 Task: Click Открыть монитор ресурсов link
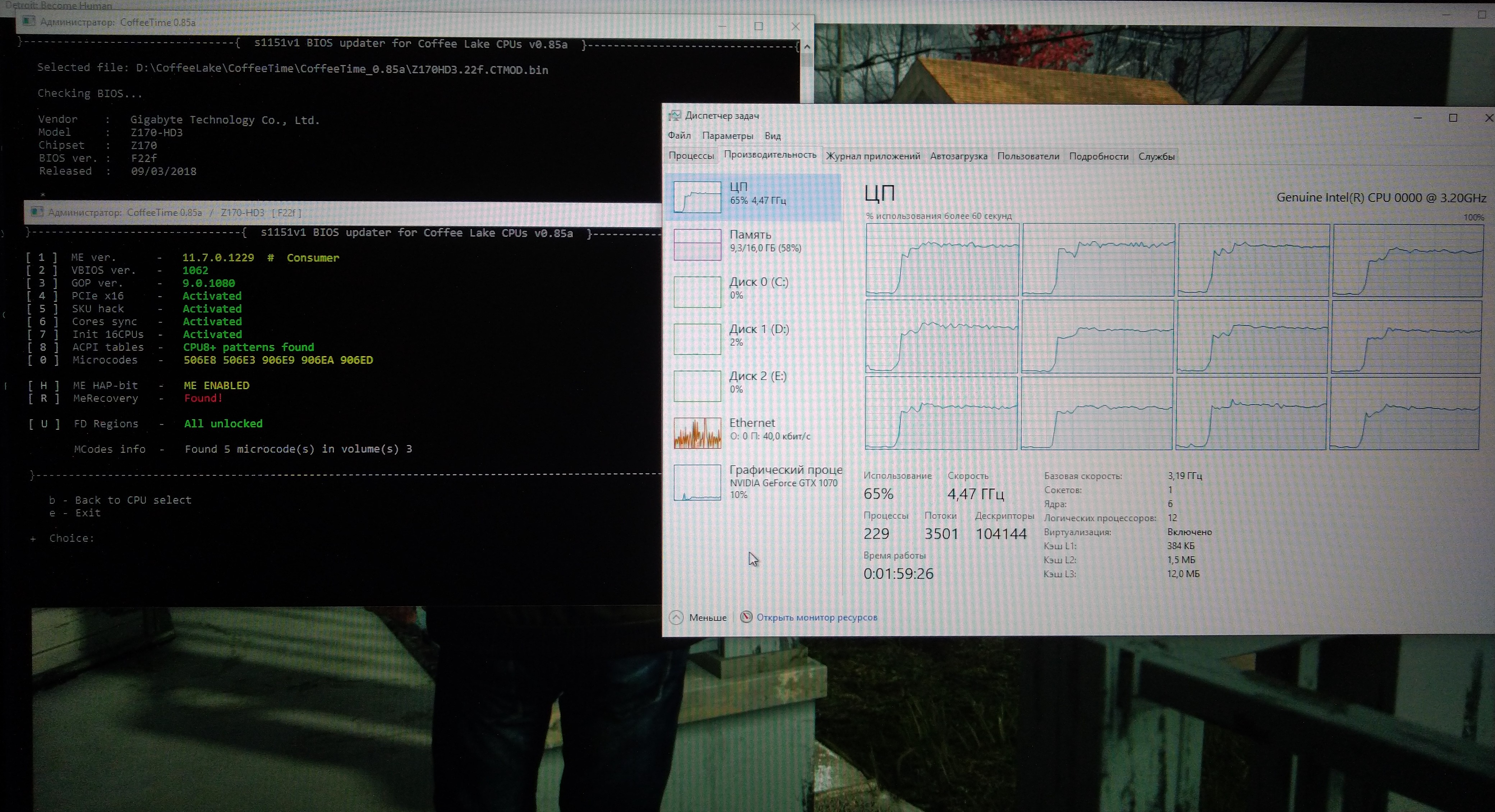pos(816,618)
